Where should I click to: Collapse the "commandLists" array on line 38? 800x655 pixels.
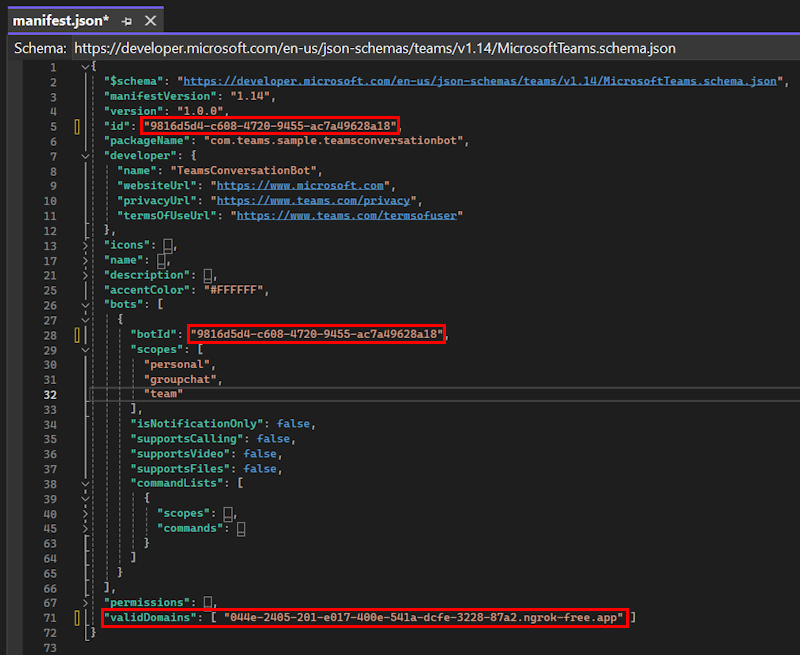coord(85,484)
